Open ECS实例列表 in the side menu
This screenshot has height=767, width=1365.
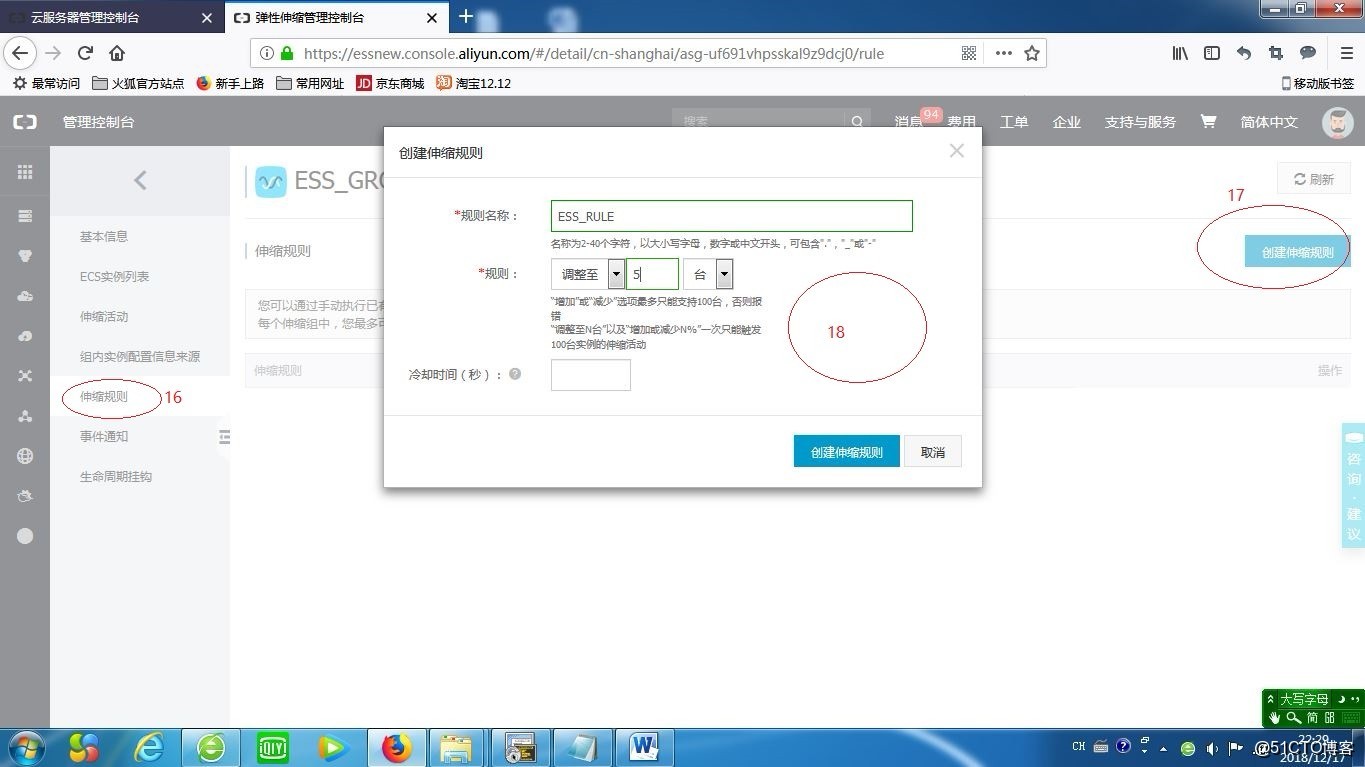114,276
